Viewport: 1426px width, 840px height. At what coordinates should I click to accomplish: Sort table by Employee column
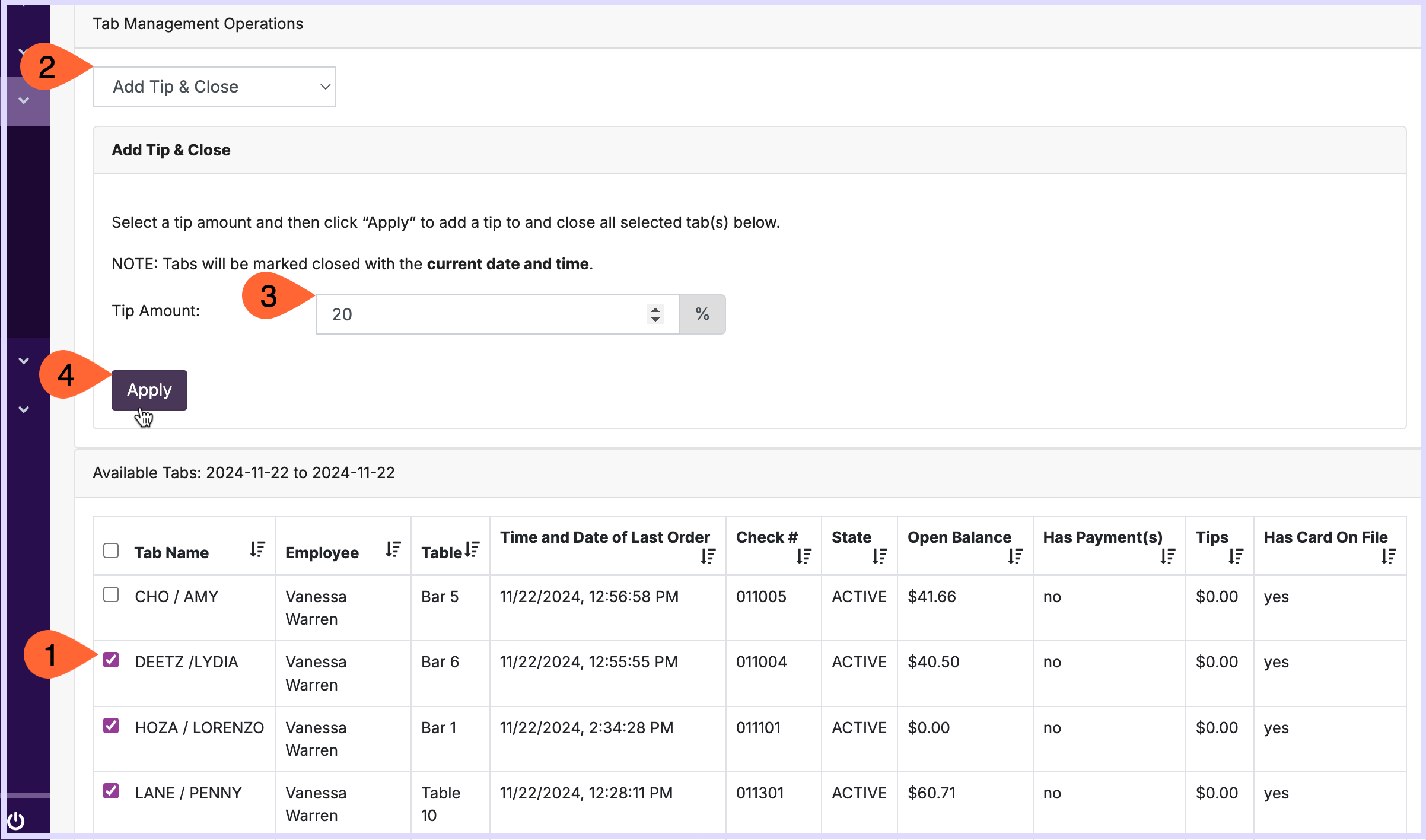tap(393, 549)
